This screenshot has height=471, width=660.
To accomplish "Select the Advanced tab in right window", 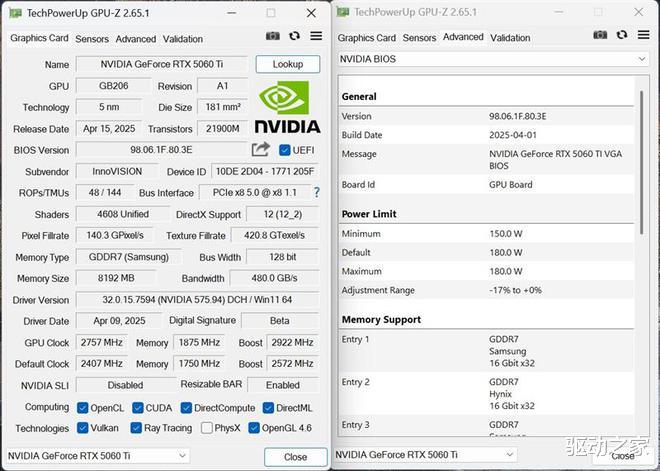I will click(463, 37).
